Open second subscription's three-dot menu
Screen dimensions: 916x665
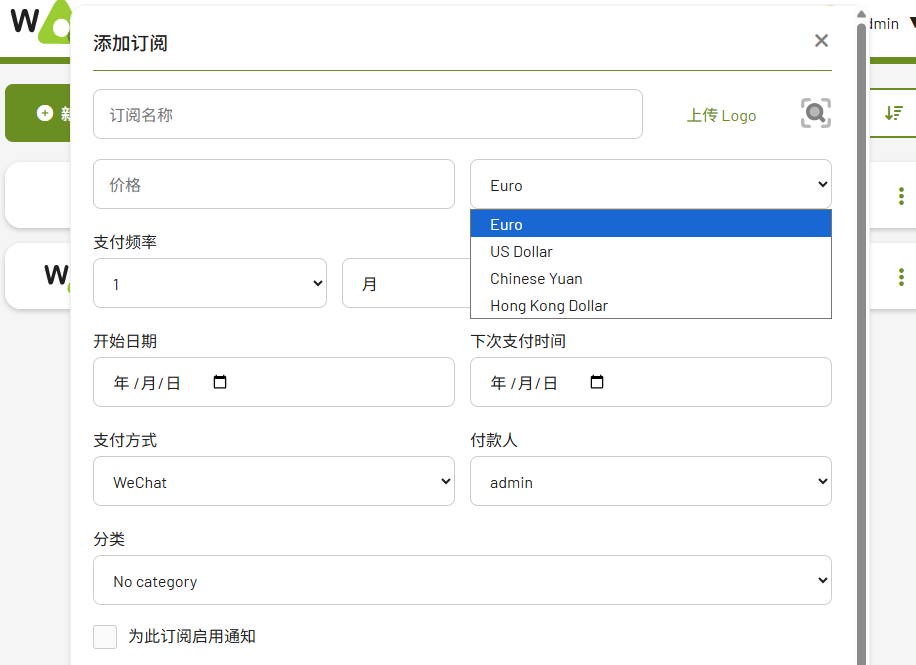(x=901, y=276)
